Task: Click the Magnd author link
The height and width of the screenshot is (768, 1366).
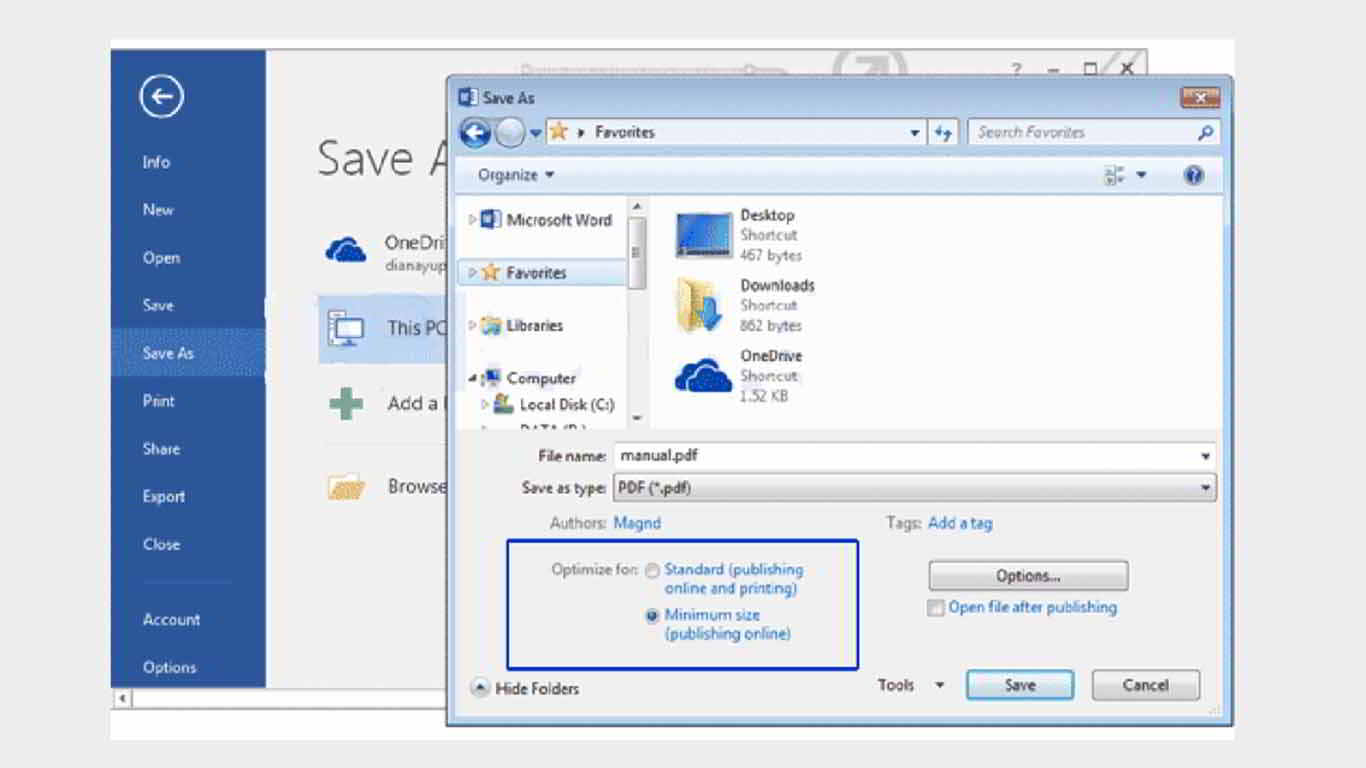Action: click(x=637, y=523)
